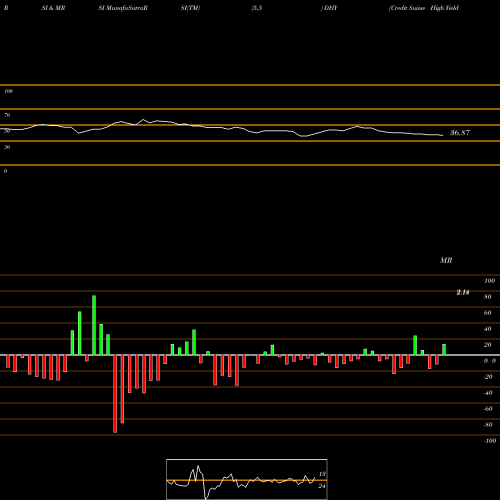Click the RSI value 36.87
This screenshot has width=500, height=500.
[460, 133]
